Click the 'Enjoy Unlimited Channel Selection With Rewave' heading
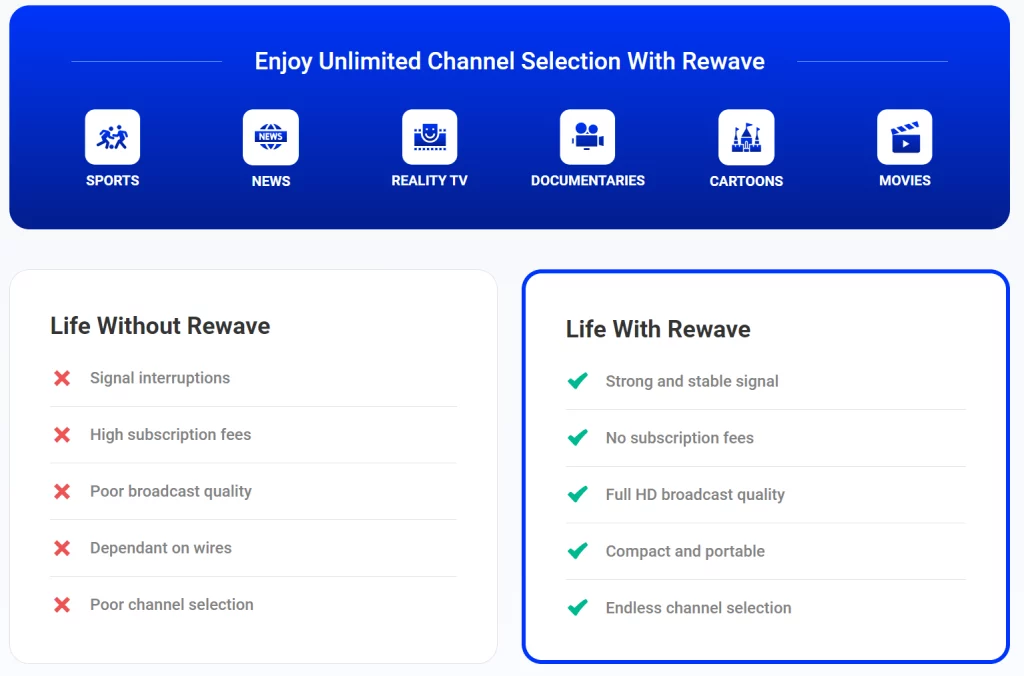The height and width of the screenshot is (676, 1024). pos(509,61)
